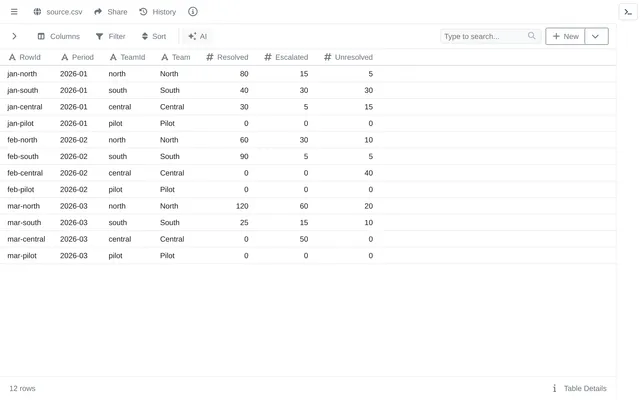
Task: Select the mar-pilot row id cell
Action: [x=22, y=256]
